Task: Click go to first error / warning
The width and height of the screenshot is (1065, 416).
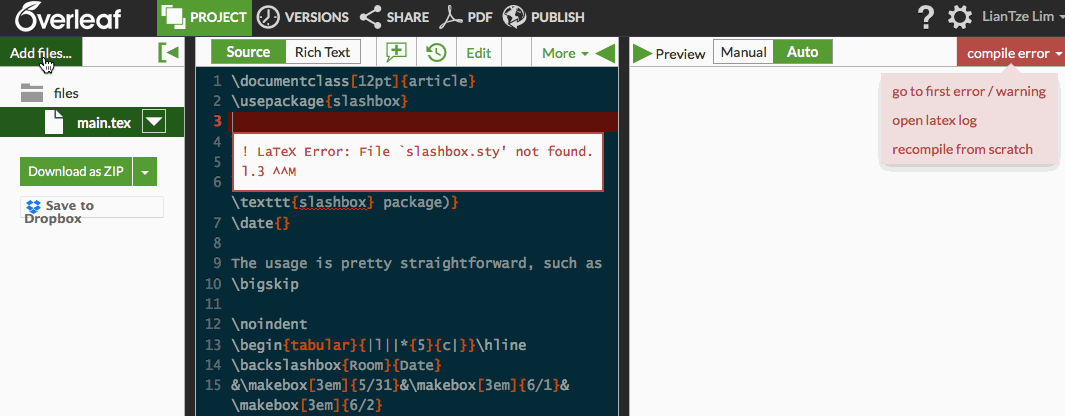Action: pos(968,91)
